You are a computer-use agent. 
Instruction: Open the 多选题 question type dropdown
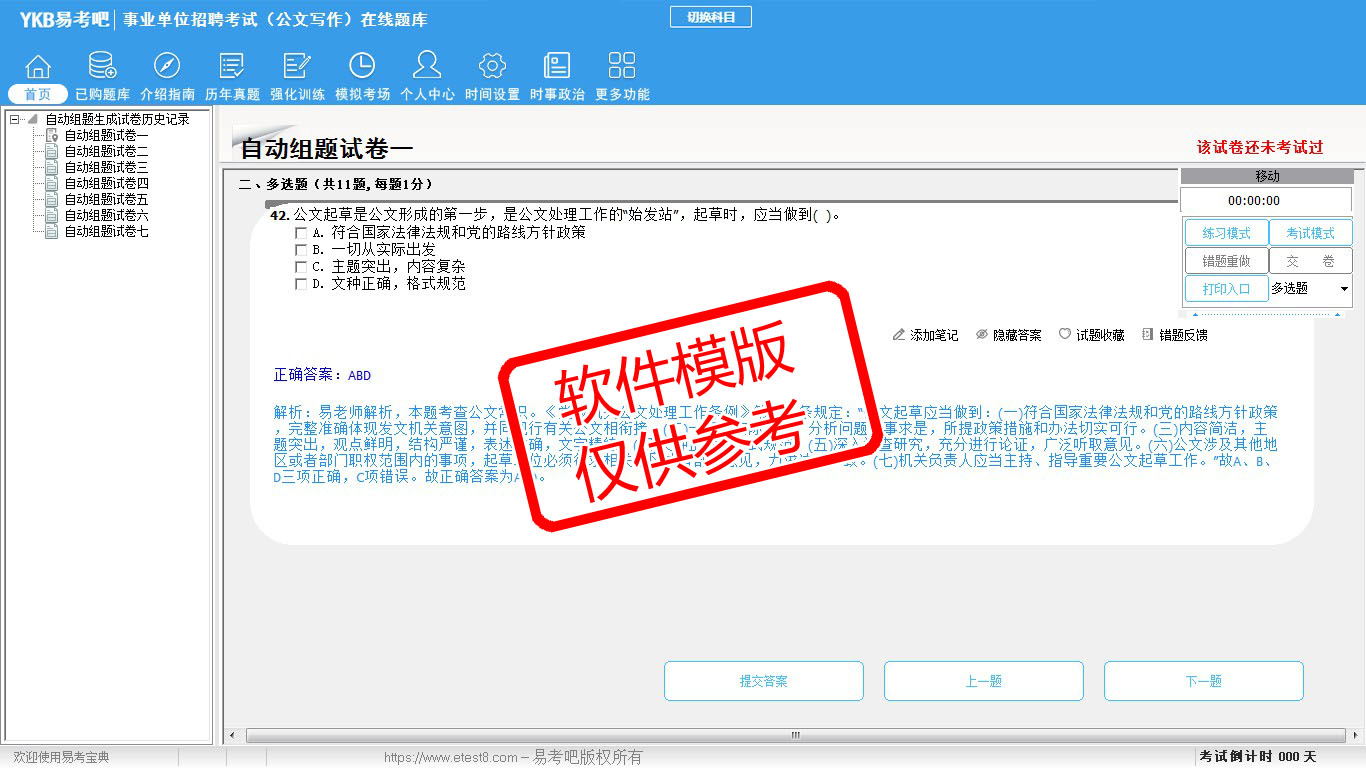point(1343,289)
